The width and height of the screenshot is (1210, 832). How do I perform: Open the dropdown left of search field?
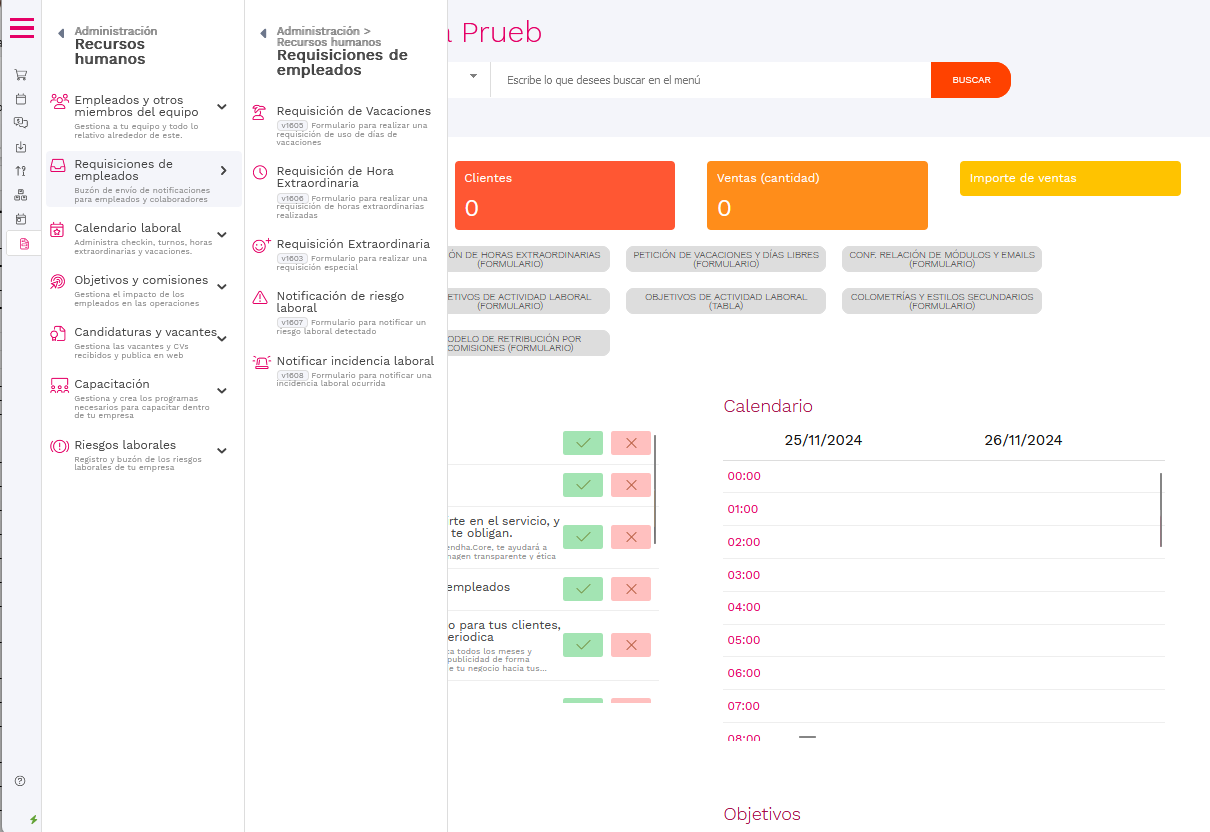473,77
